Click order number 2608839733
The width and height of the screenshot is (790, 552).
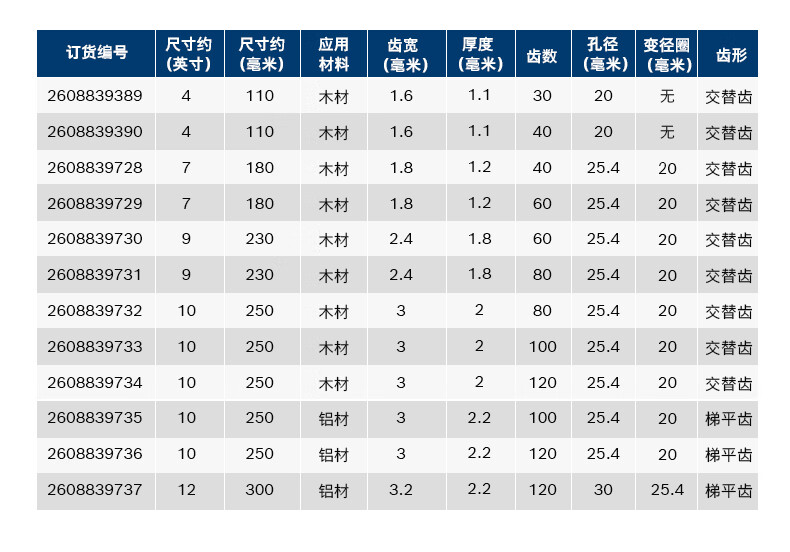(x=95, y=347)
